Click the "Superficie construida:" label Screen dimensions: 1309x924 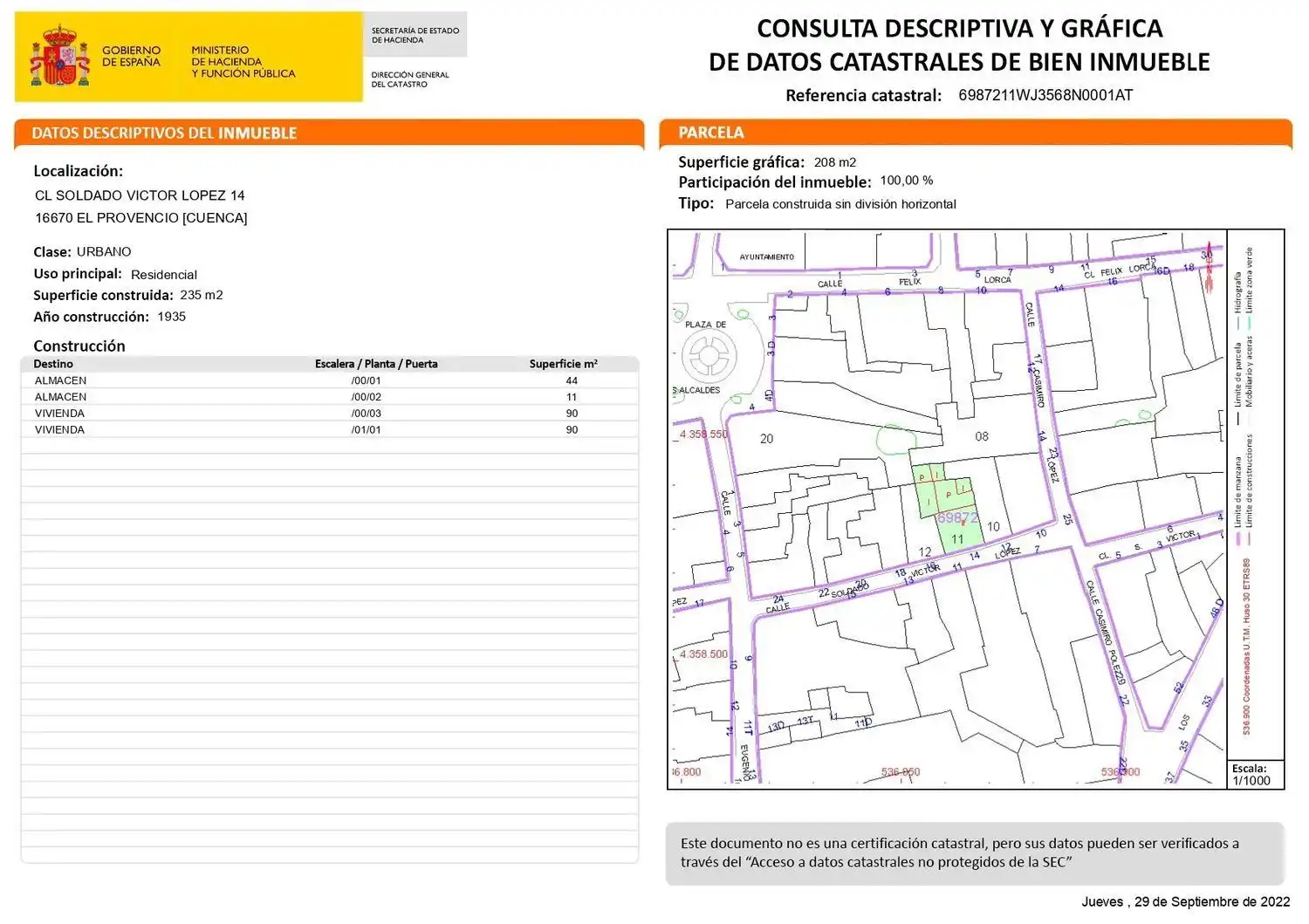coord(103,295)
